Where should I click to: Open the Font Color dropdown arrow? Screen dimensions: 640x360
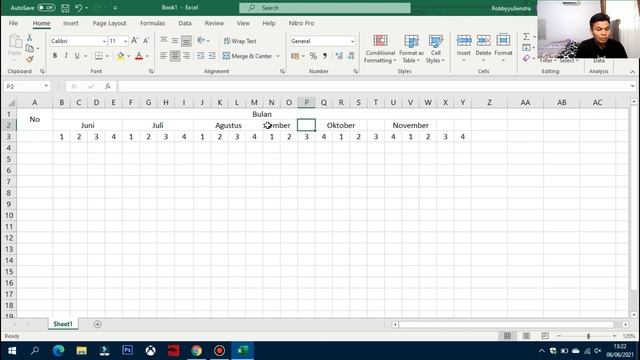tap(147, 56)
